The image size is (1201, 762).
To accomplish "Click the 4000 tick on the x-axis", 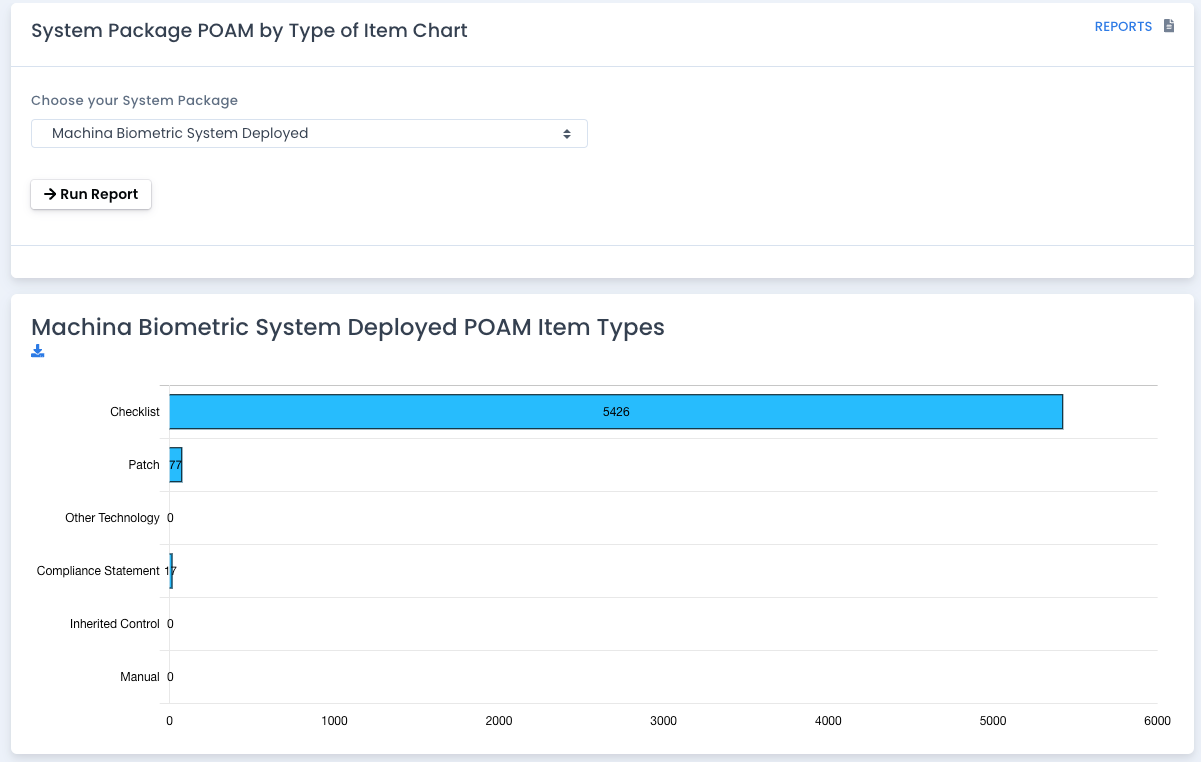I will tap(828, 721).
